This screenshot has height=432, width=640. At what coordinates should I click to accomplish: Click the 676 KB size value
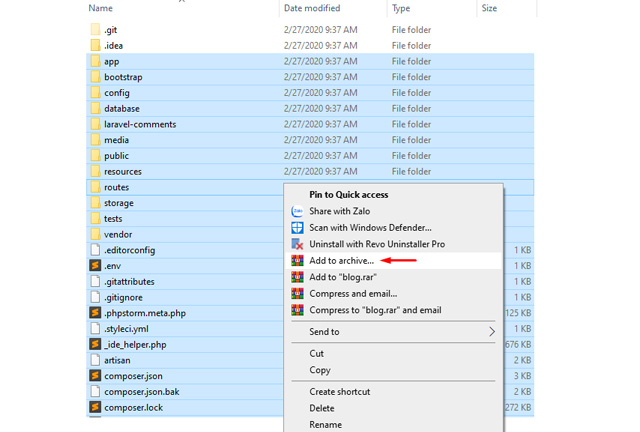click(x=518, y=344)
